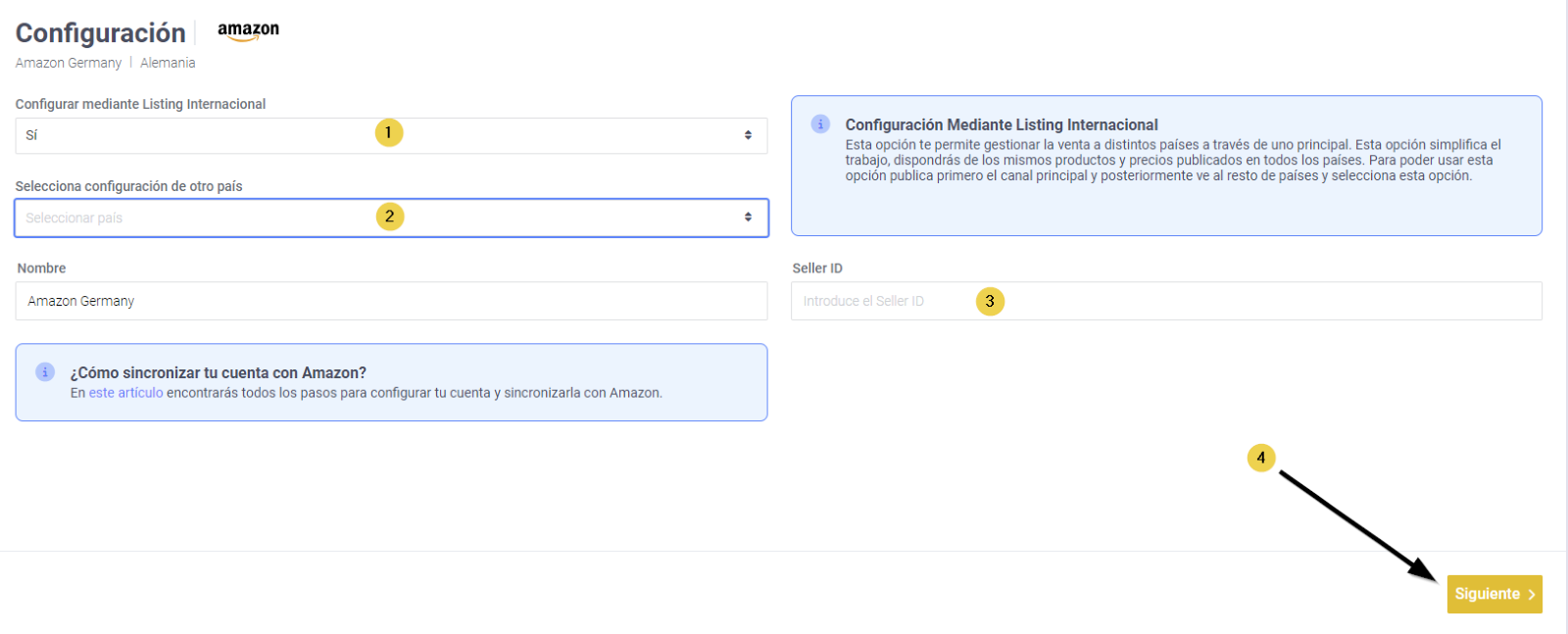The height and width of the screenshot is (634, 1568).
Task: Click info icon in Listing Internacional panel
Action: (x=820, y=124)
